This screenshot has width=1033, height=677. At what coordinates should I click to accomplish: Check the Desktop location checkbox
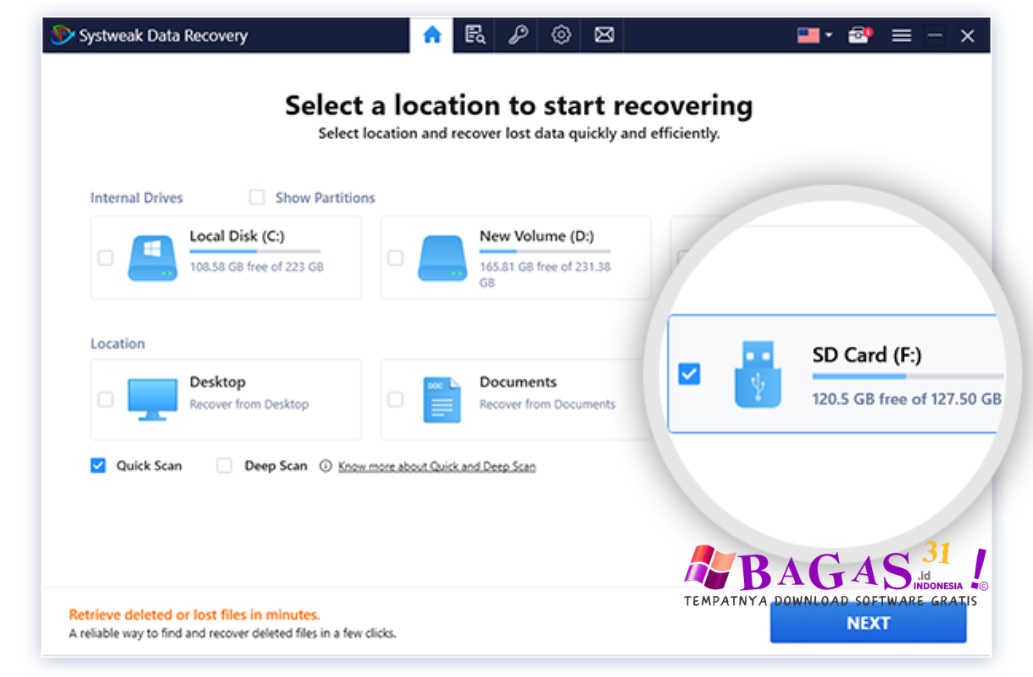[x=105, y=399]
